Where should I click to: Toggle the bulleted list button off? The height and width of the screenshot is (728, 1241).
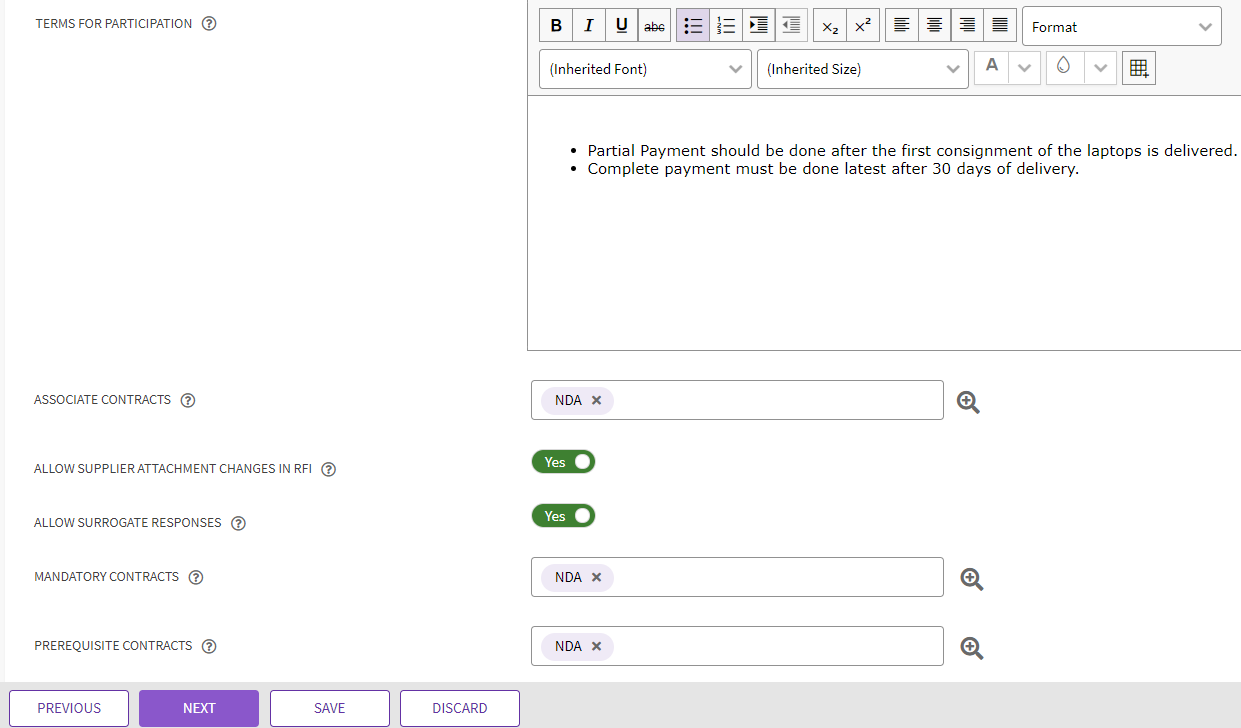coord(693,26)
